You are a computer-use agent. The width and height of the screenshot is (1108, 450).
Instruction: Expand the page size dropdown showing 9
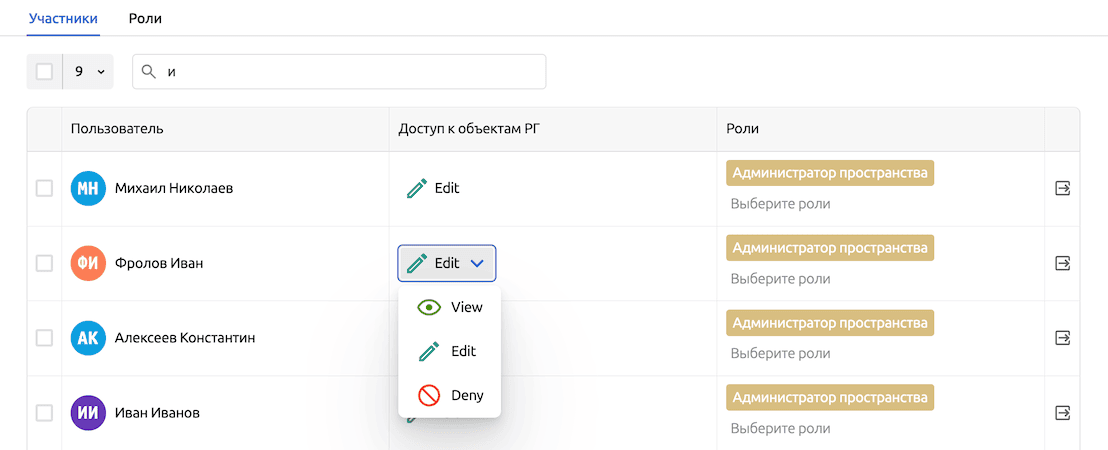tap(89, 72)
